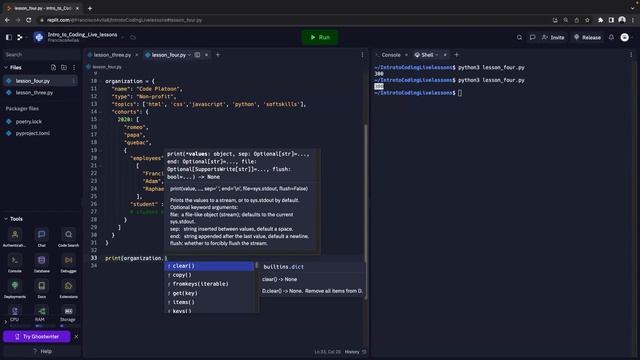Reload the browser page
Image resolution: width=640 pixels, height=360 pixels.
tap(29, 20)
